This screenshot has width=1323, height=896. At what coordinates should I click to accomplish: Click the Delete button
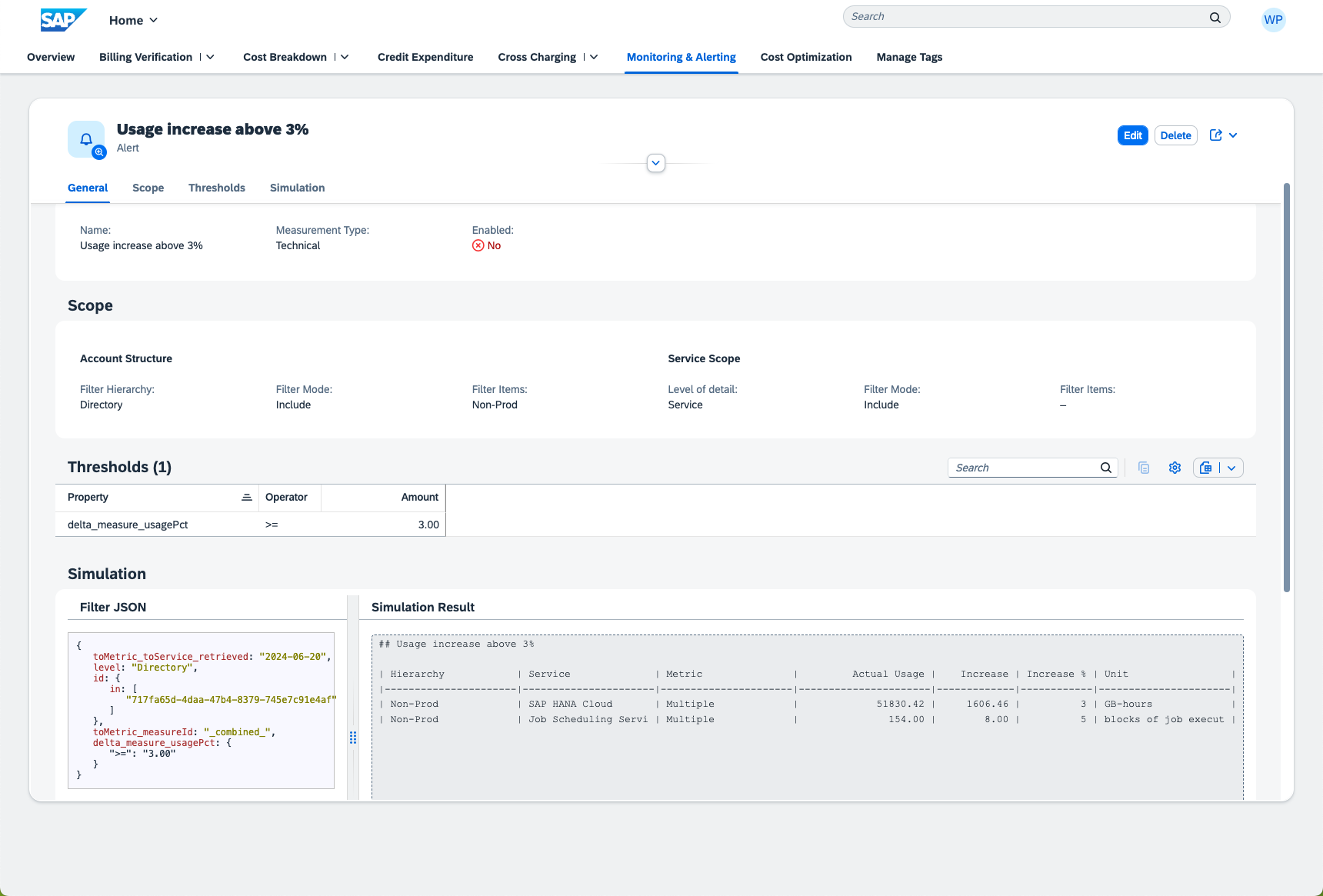click(1175, 135)
